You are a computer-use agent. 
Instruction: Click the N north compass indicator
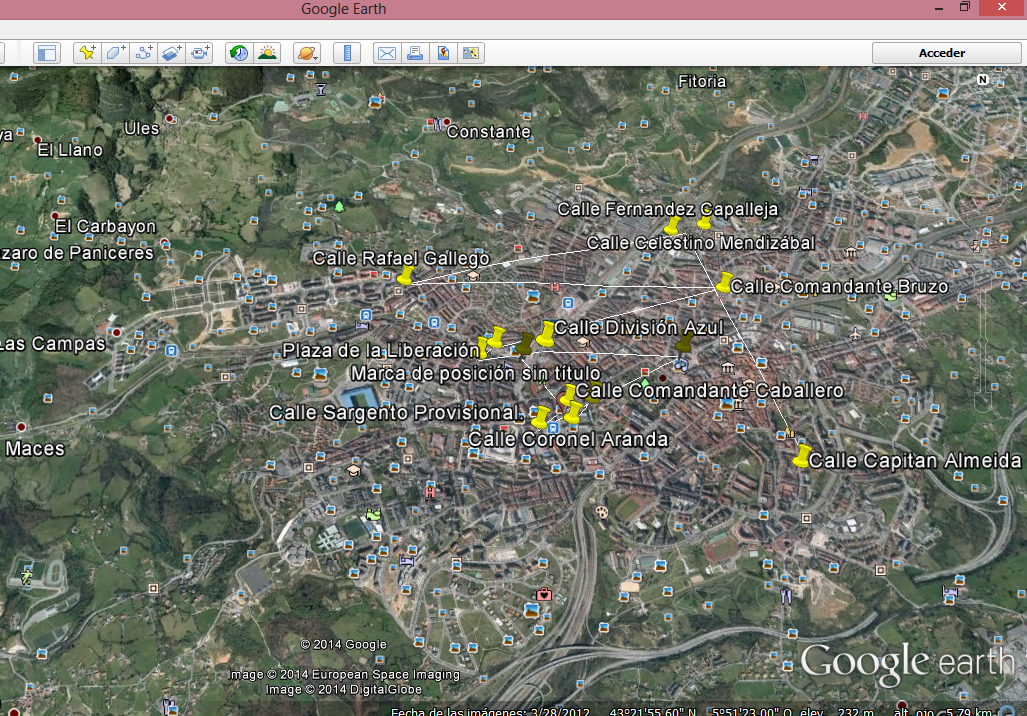(983, 79)
